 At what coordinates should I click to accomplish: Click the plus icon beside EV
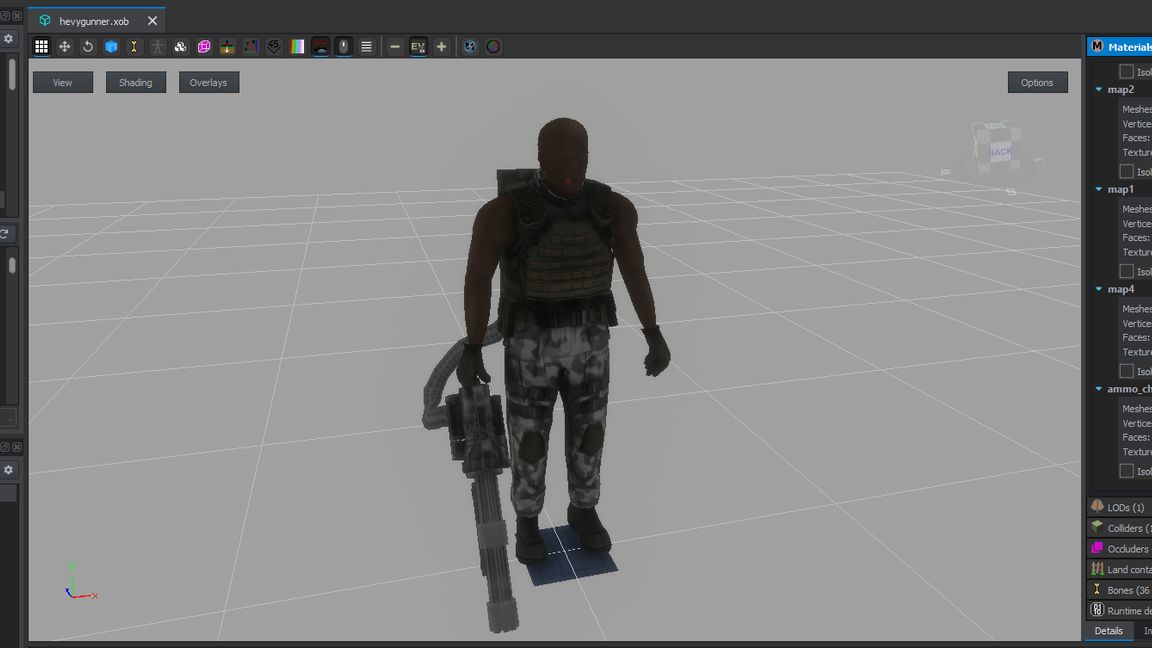pyautogui.click(x=441, y=47)
